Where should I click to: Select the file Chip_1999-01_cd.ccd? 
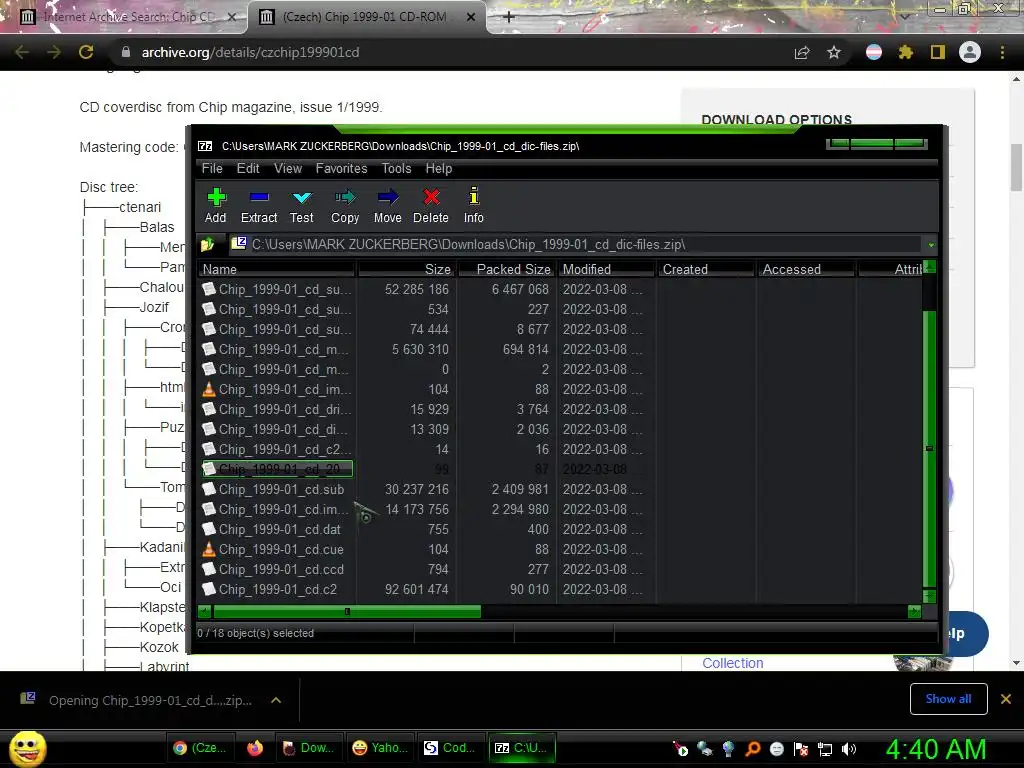coord(281,569)
